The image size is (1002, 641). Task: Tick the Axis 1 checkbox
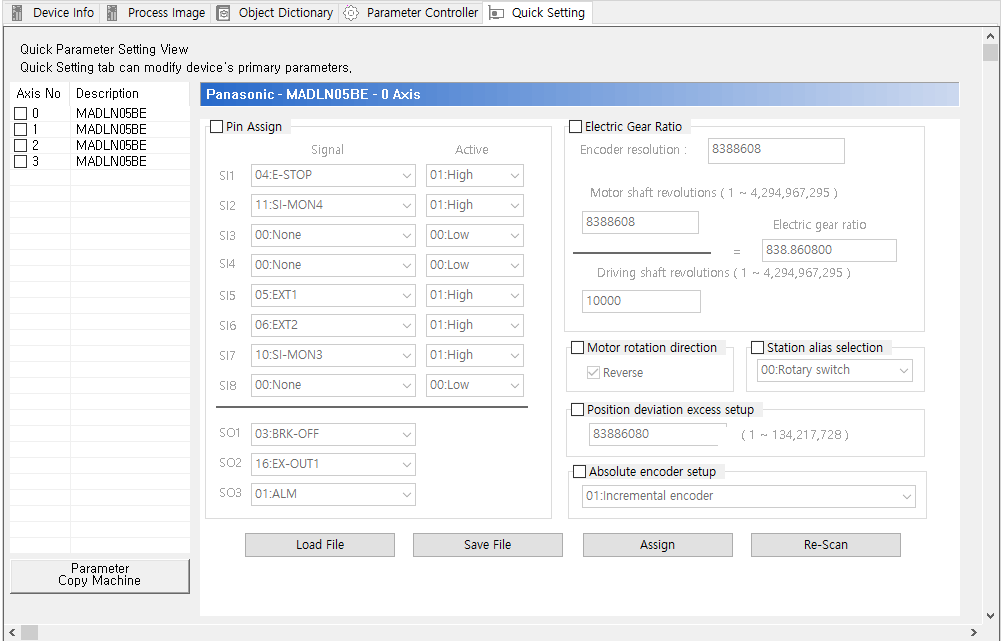click(x=20, y=129)
